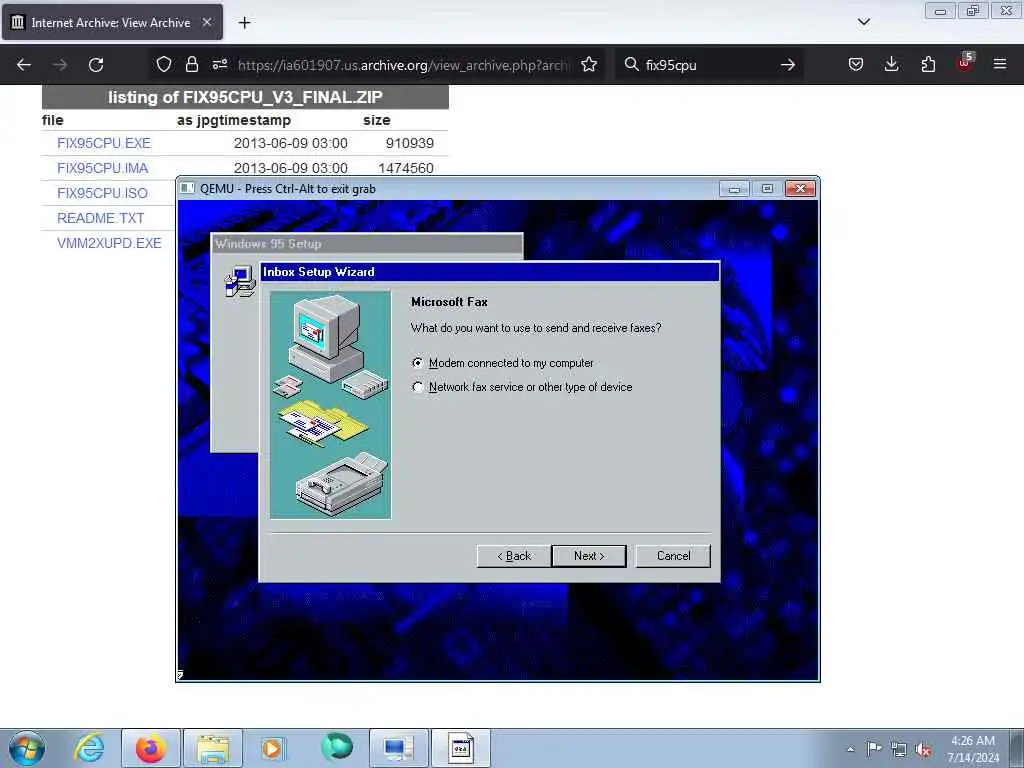This screenshot has width=1024, height=768.
Task: Show hidden system tray icons
Action: point(850,750)
